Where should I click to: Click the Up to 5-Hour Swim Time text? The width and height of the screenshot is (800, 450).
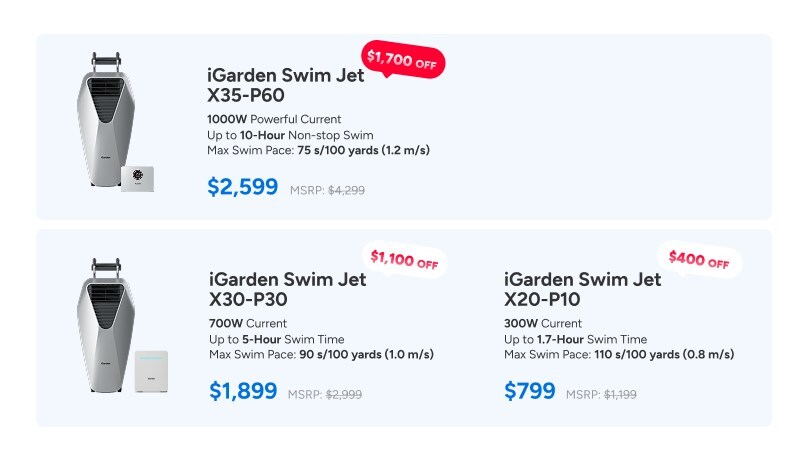point(278,339)
